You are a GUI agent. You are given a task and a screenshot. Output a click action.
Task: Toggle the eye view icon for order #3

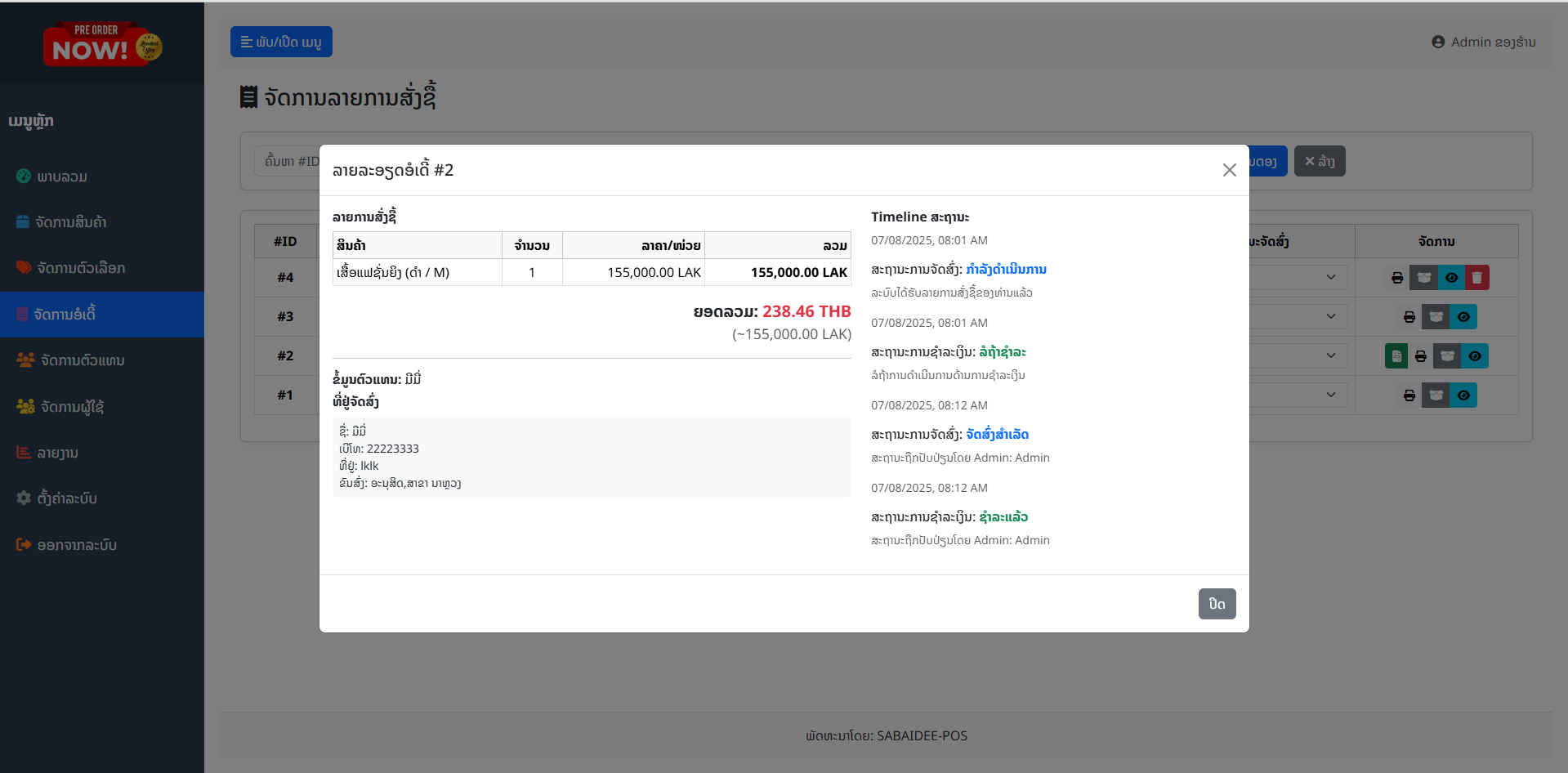pyautogui.click(x=1463, y=317)
